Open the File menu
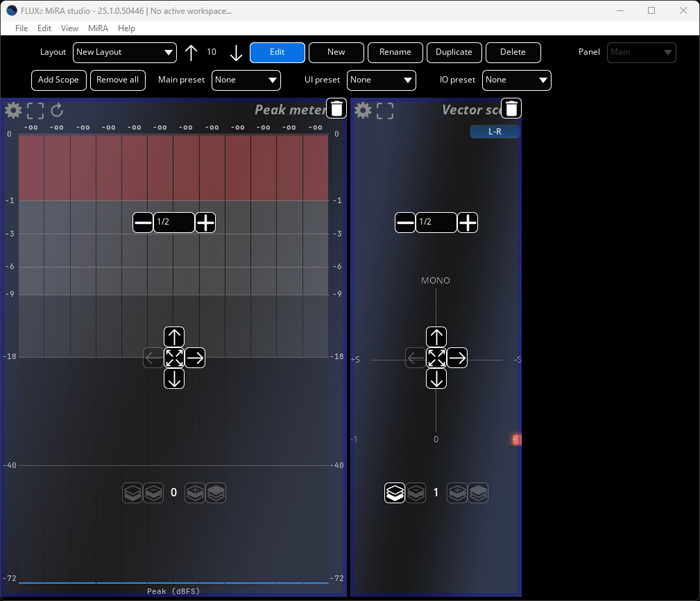This screenshot has height=601, width=700. coord(21,28)
